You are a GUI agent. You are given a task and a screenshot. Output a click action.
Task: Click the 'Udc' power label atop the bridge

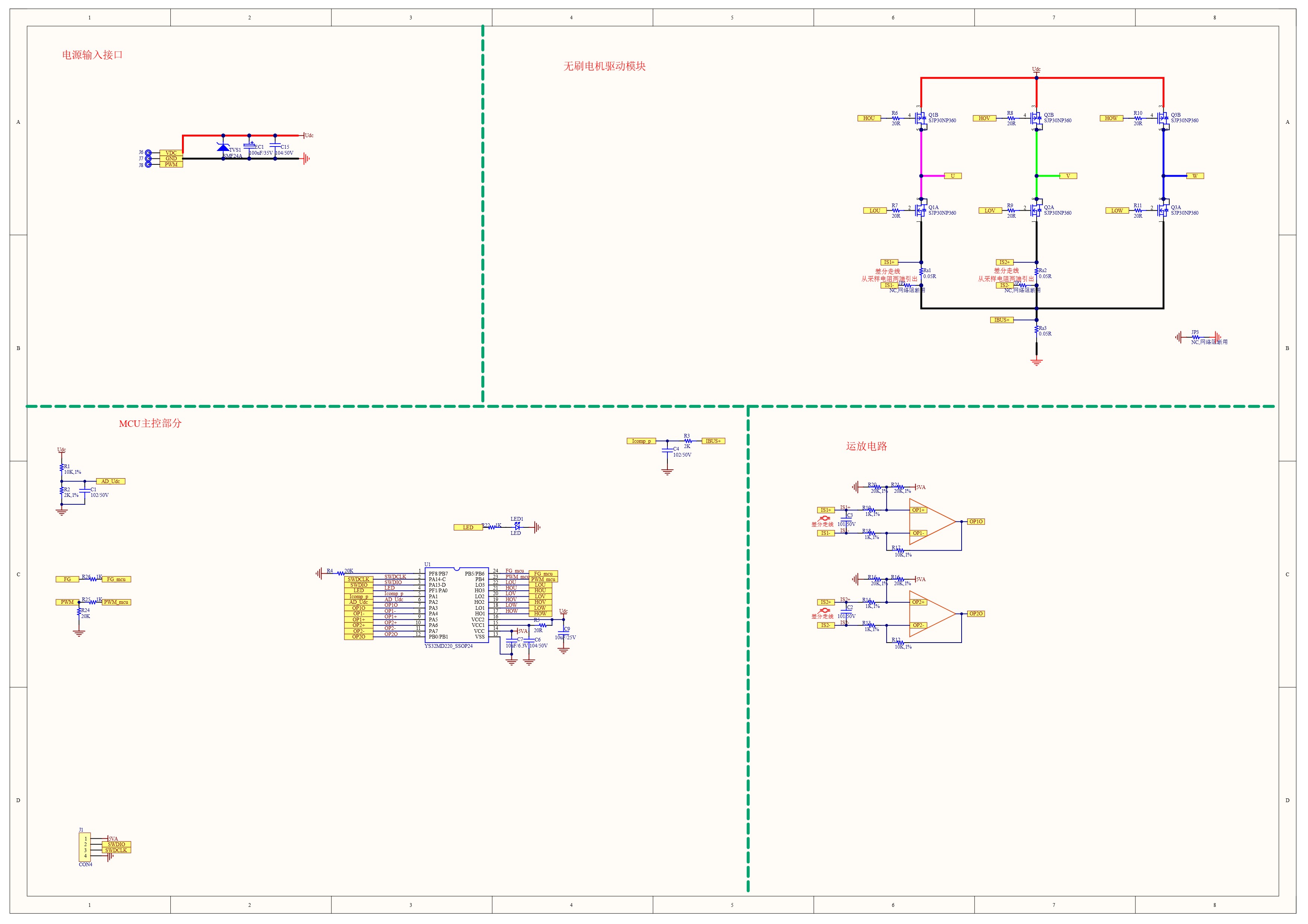1036,69
